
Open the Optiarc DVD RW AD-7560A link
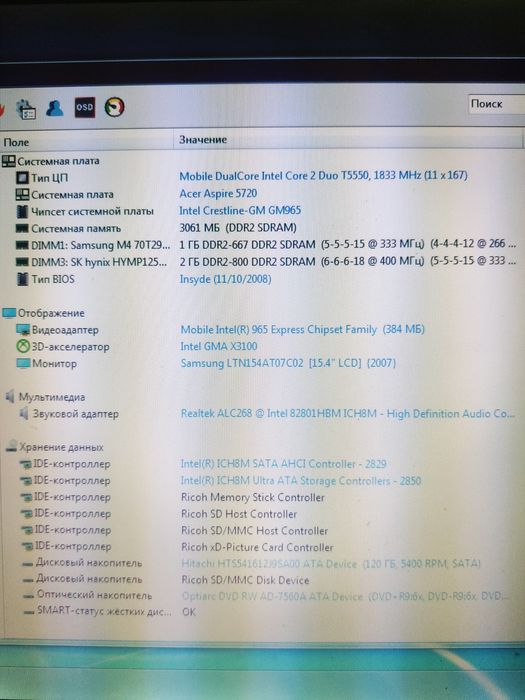point(345,596)
